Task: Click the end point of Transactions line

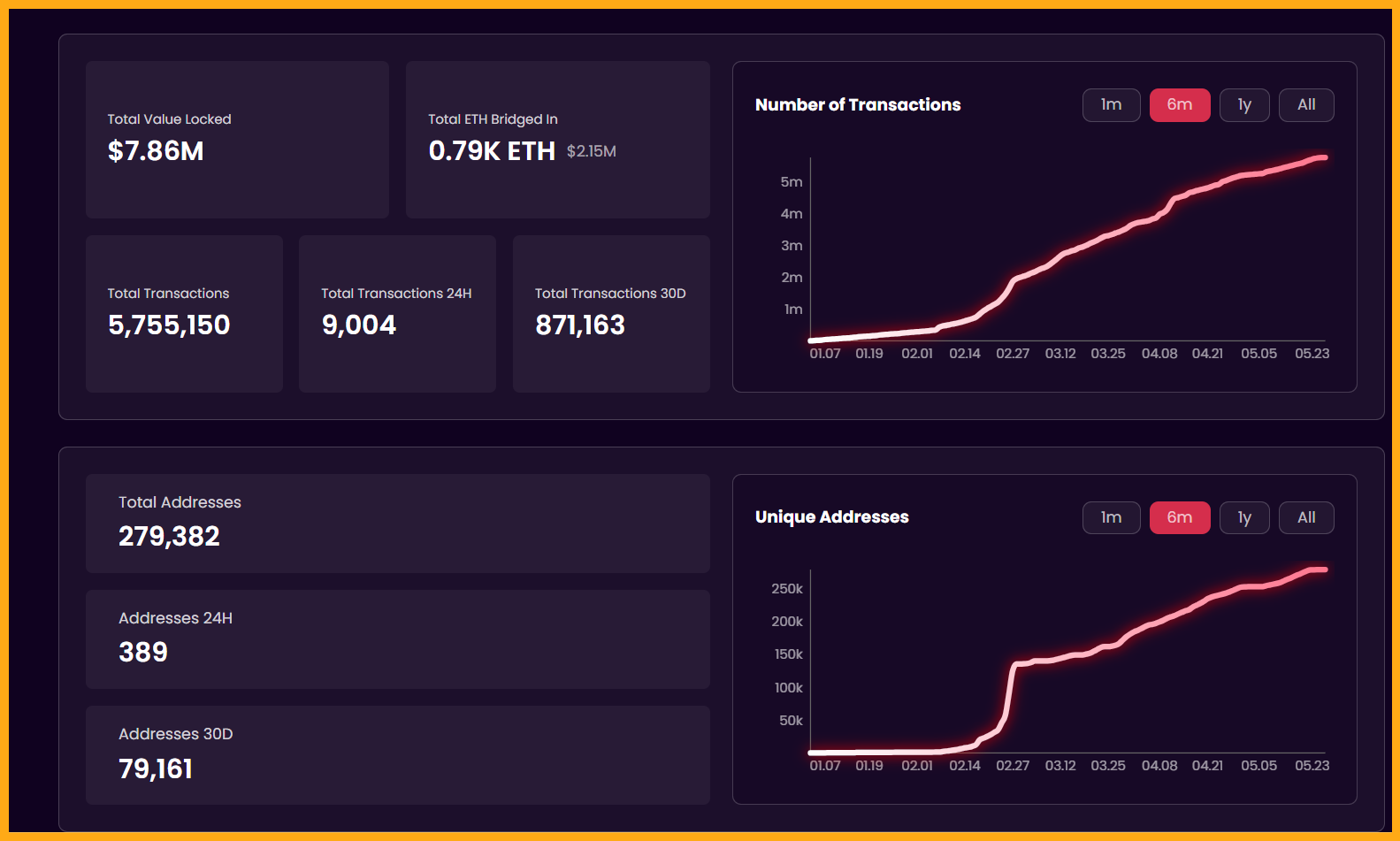Action: [x=1324, y=157]
